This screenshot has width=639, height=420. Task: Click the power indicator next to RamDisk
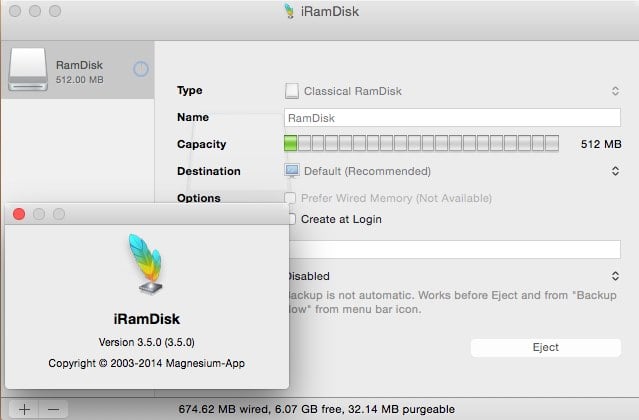[x=141, y=69]
